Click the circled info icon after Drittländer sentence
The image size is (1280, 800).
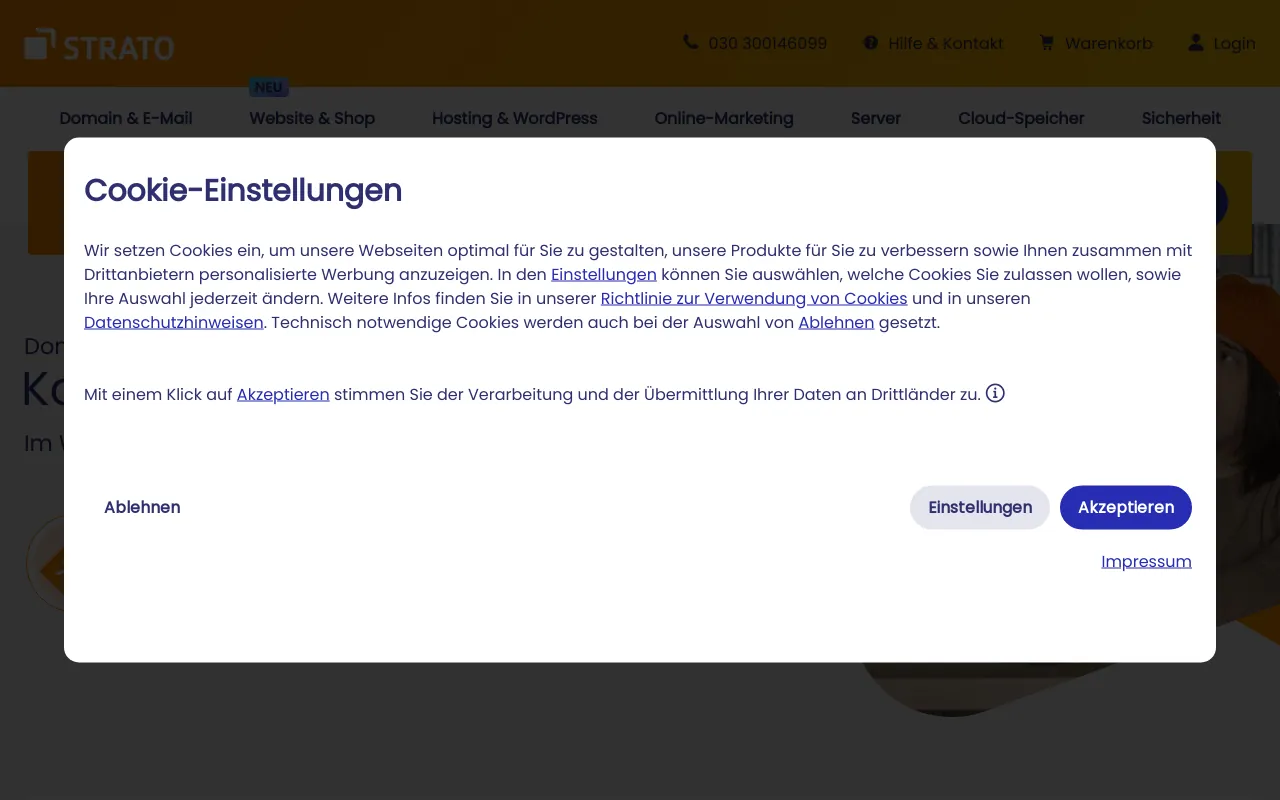[x=995, y=393]
